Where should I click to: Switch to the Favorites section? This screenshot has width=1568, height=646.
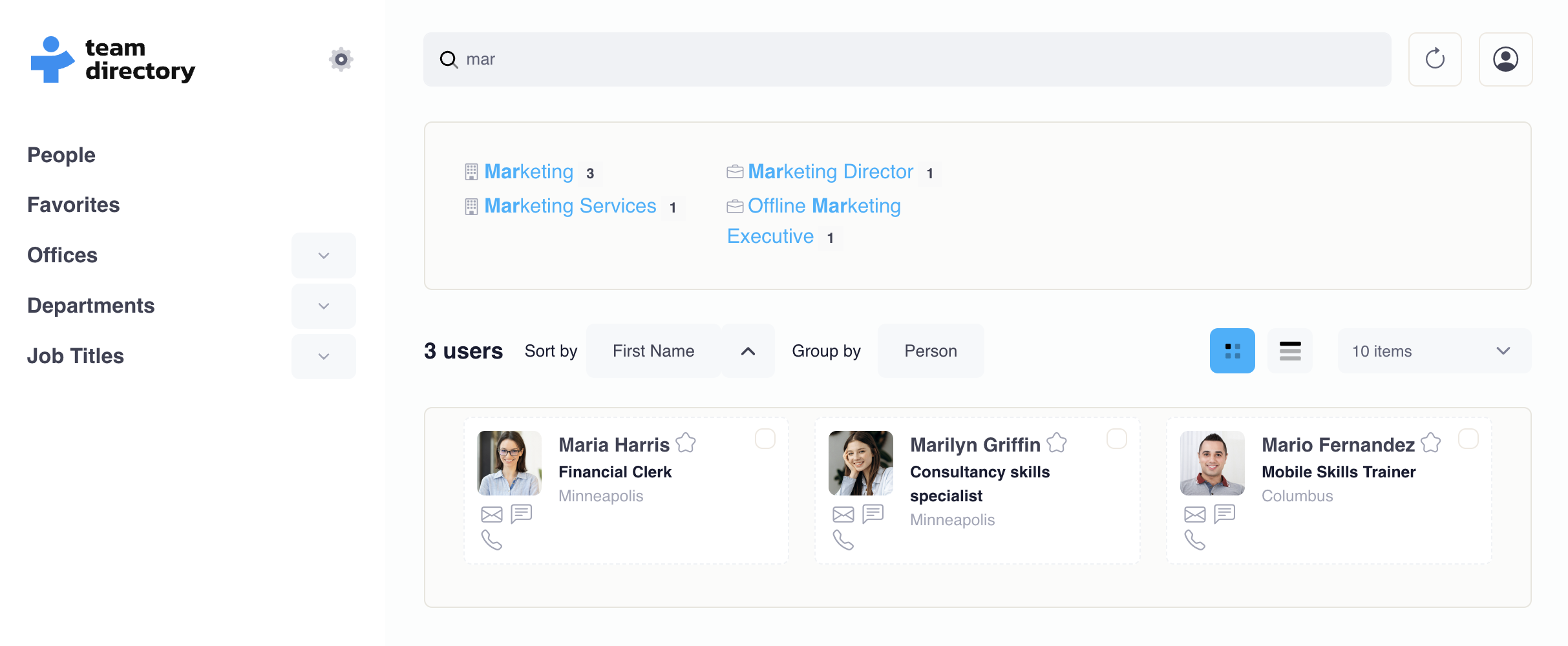pos(73,205)
